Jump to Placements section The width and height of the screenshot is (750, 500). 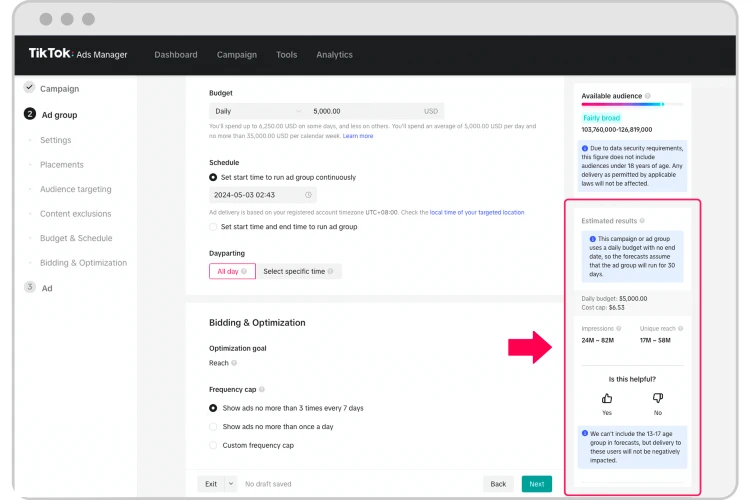point(62,165)
